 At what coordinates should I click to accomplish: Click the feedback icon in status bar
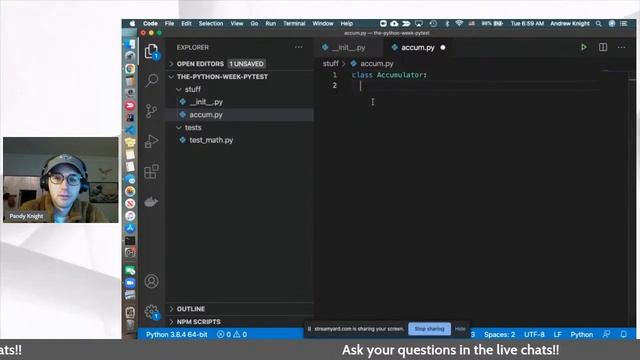(607, 334)
